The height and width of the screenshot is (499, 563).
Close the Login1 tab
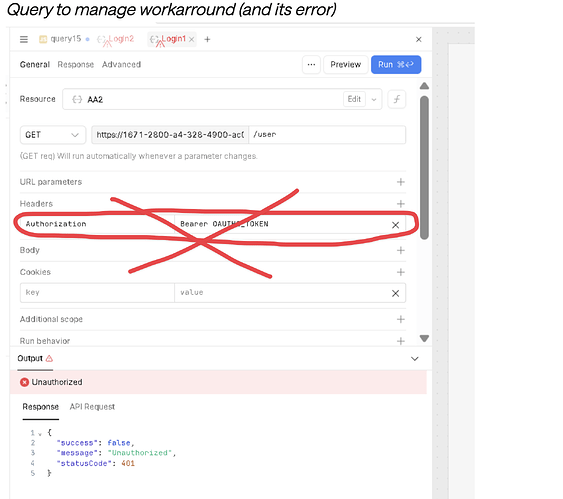coord(192,39)
